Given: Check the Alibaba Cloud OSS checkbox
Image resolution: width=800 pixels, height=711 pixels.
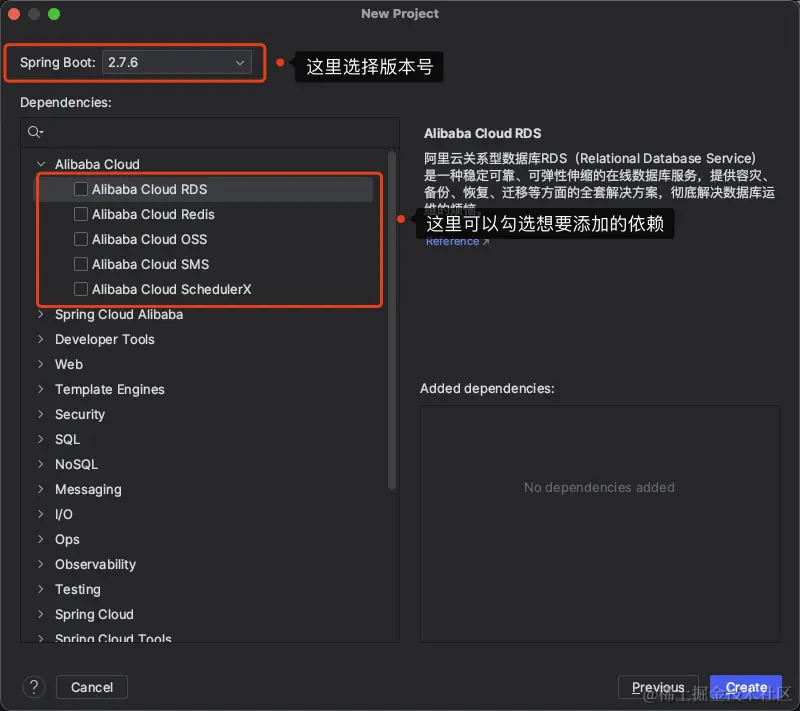Looking at the screenshot, I should pyautogui.click(x=81, y=239).
